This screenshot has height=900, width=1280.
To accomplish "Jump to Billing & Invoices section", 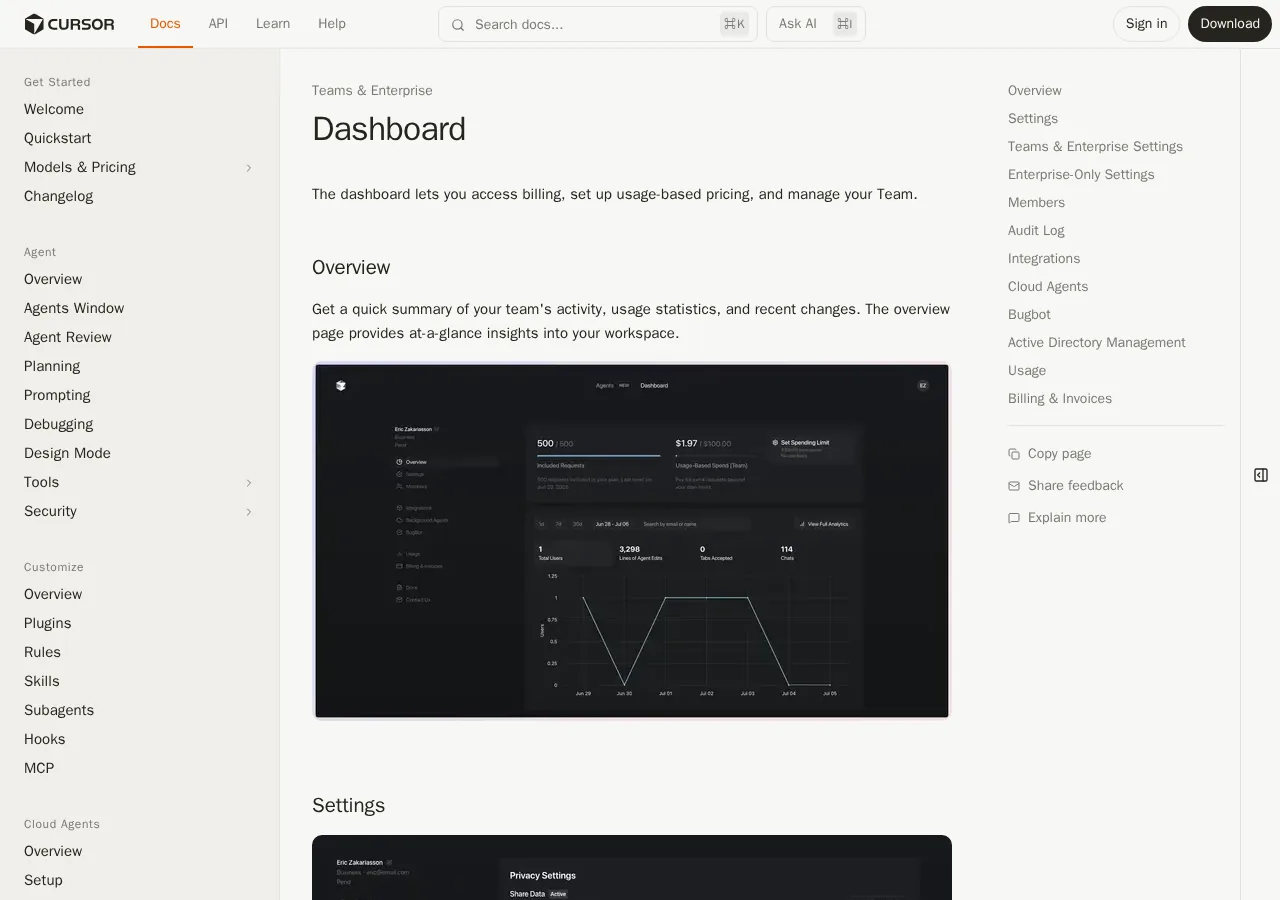I will (1060, 399).
